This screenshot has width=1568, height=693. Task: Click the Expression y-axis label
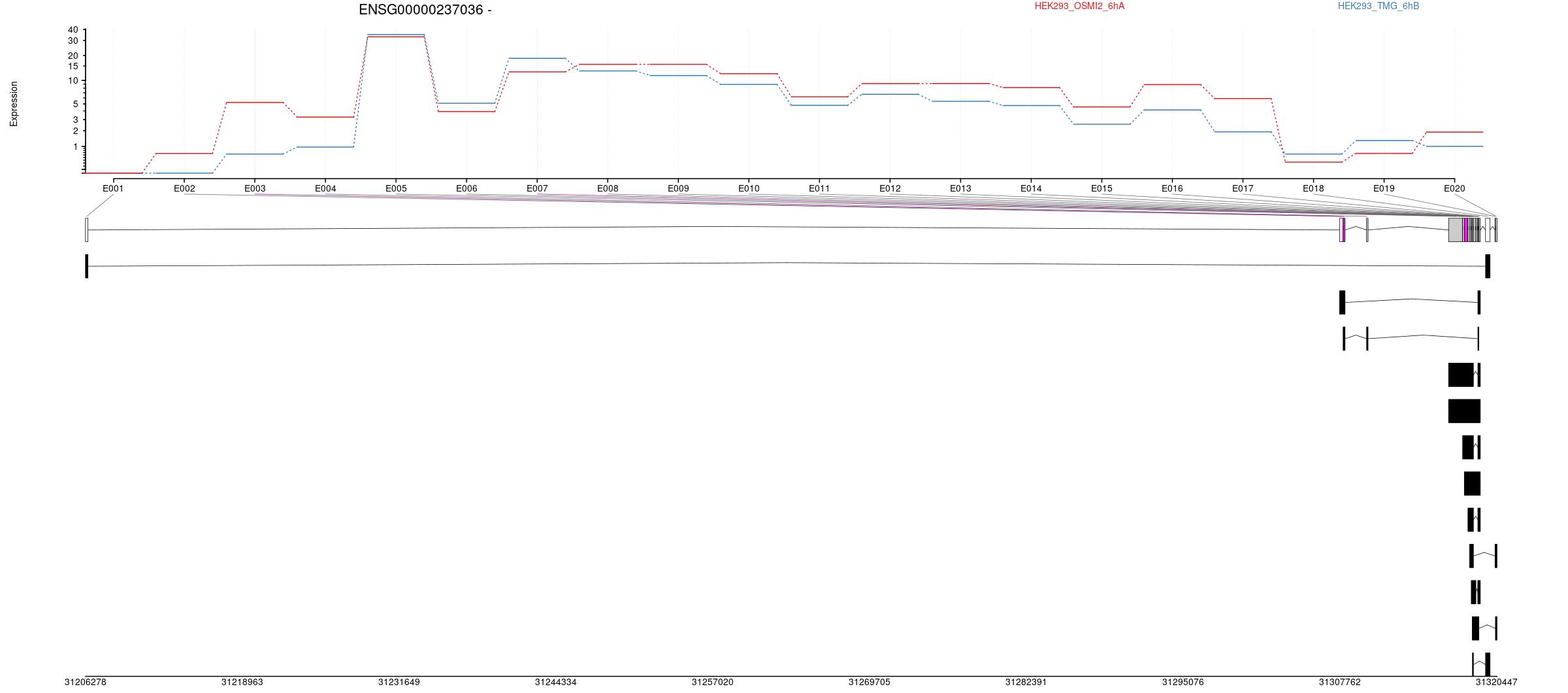coord(14,104)
